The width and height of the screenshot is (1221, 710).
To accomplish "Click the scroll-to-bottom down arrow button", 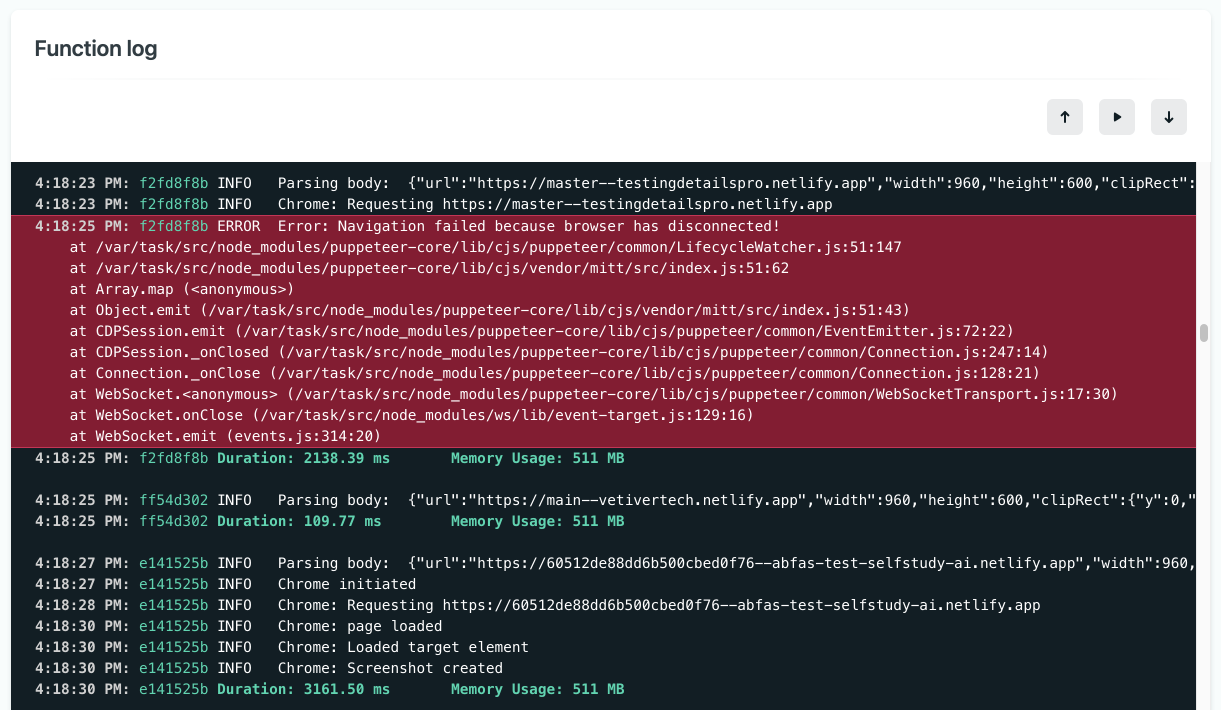I will (1168, 117).
